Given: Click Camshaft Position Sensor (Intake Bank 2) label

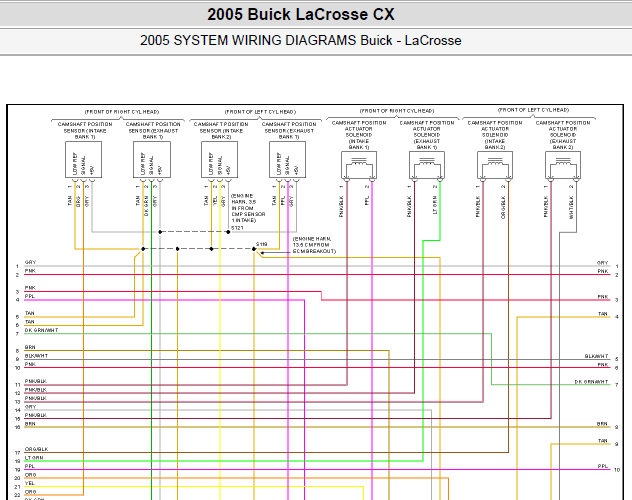Looking at the screenshot, I should tap(221, 131).
